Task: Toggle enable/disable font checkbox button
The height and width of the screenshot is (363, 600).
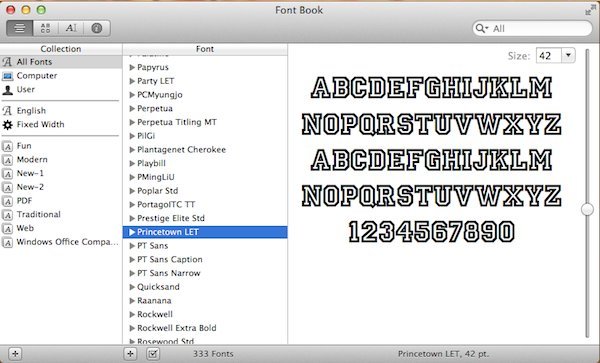Action: (x=153, y=354)
